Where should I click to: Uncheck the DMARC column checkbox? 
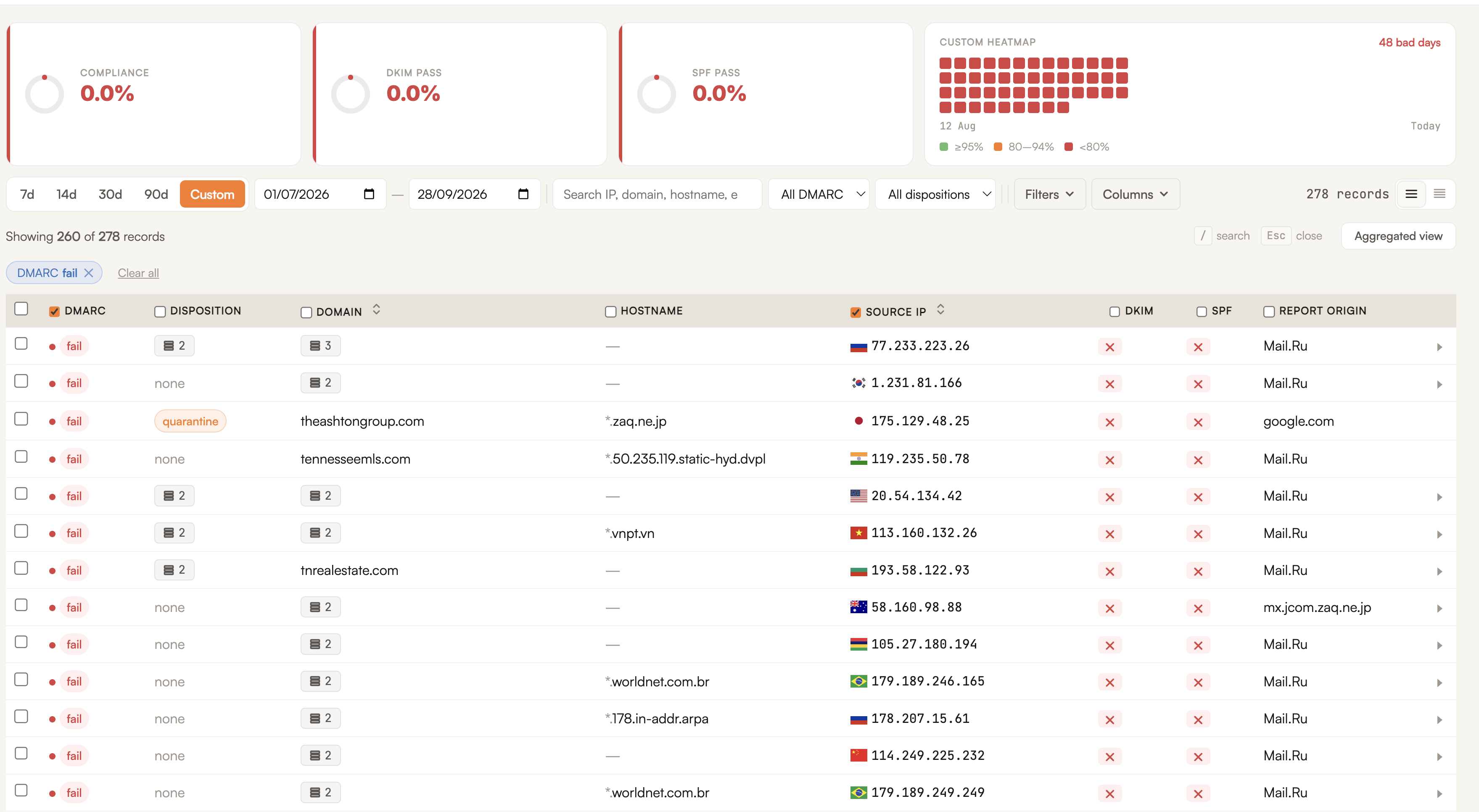tap(55, 311)
